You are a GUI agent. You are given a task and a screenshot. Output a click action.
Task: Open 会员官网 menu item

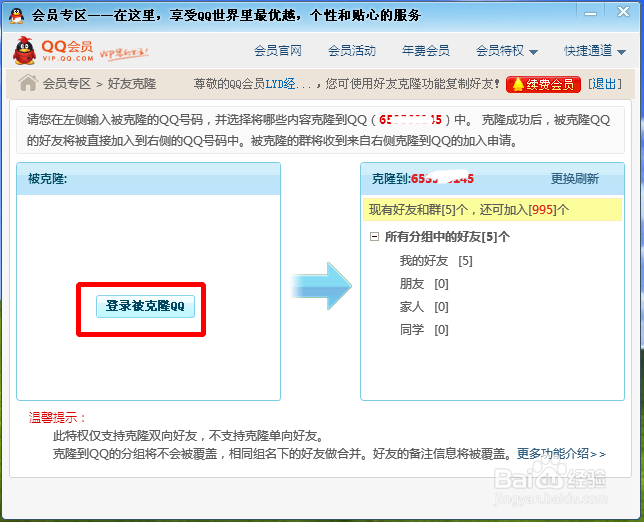coord(278,51)
